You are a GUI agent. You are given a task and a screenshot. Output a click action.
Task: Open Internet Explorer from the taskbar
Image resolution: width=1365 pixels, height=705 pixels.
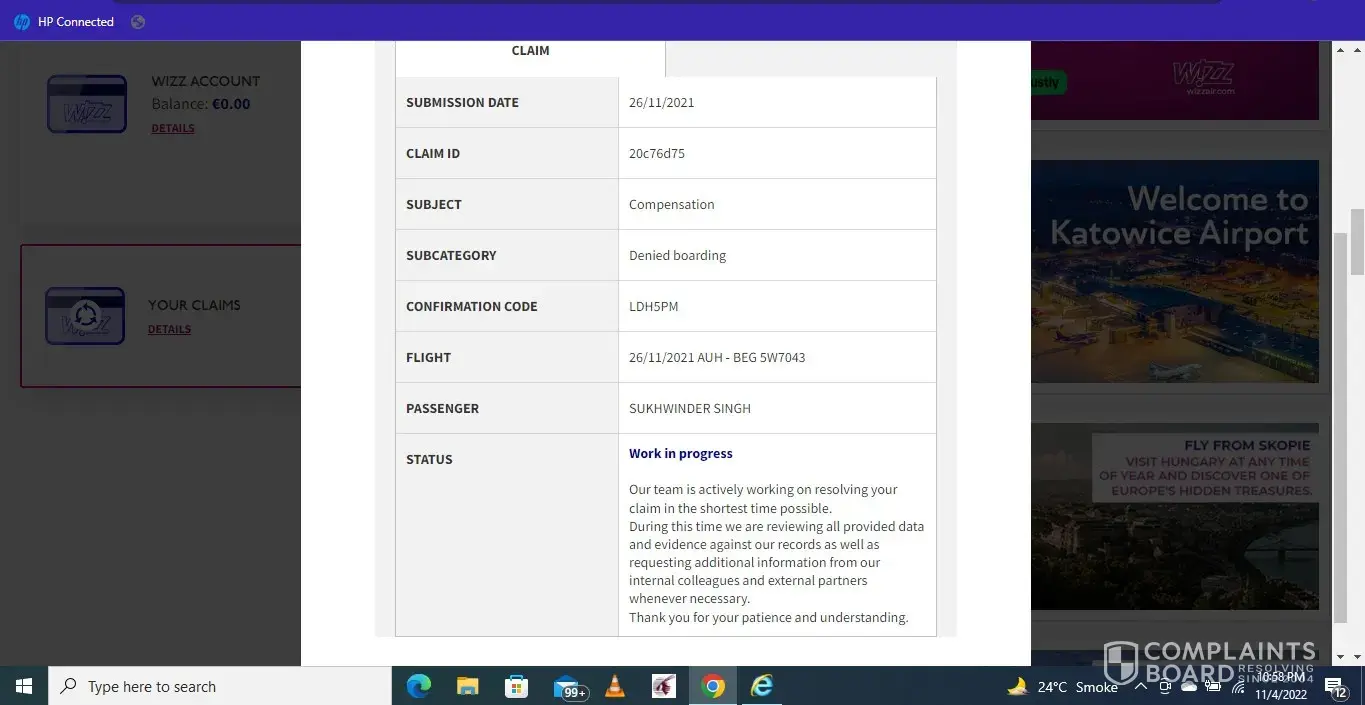point(762,686)
